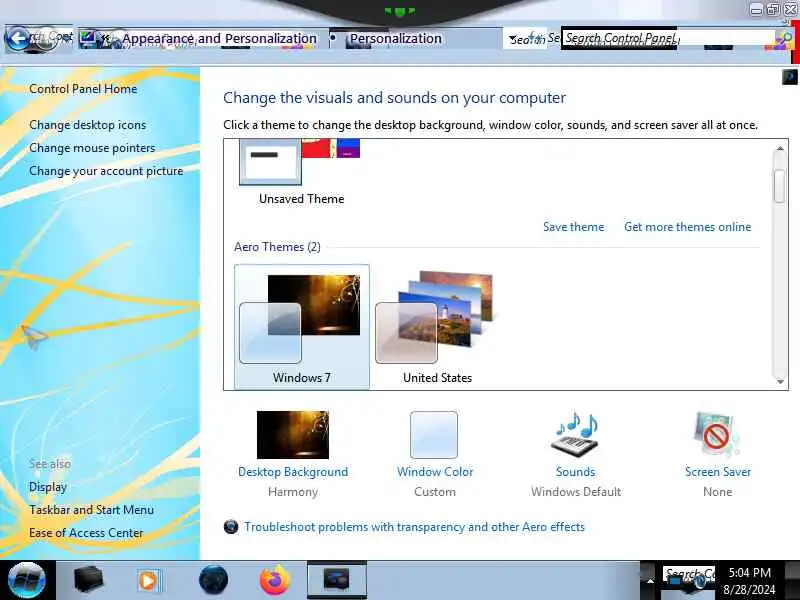The width and height of the screenshot is (800, 600).
Task: Click theme list scroll down arrow
Action: (780, 382)
